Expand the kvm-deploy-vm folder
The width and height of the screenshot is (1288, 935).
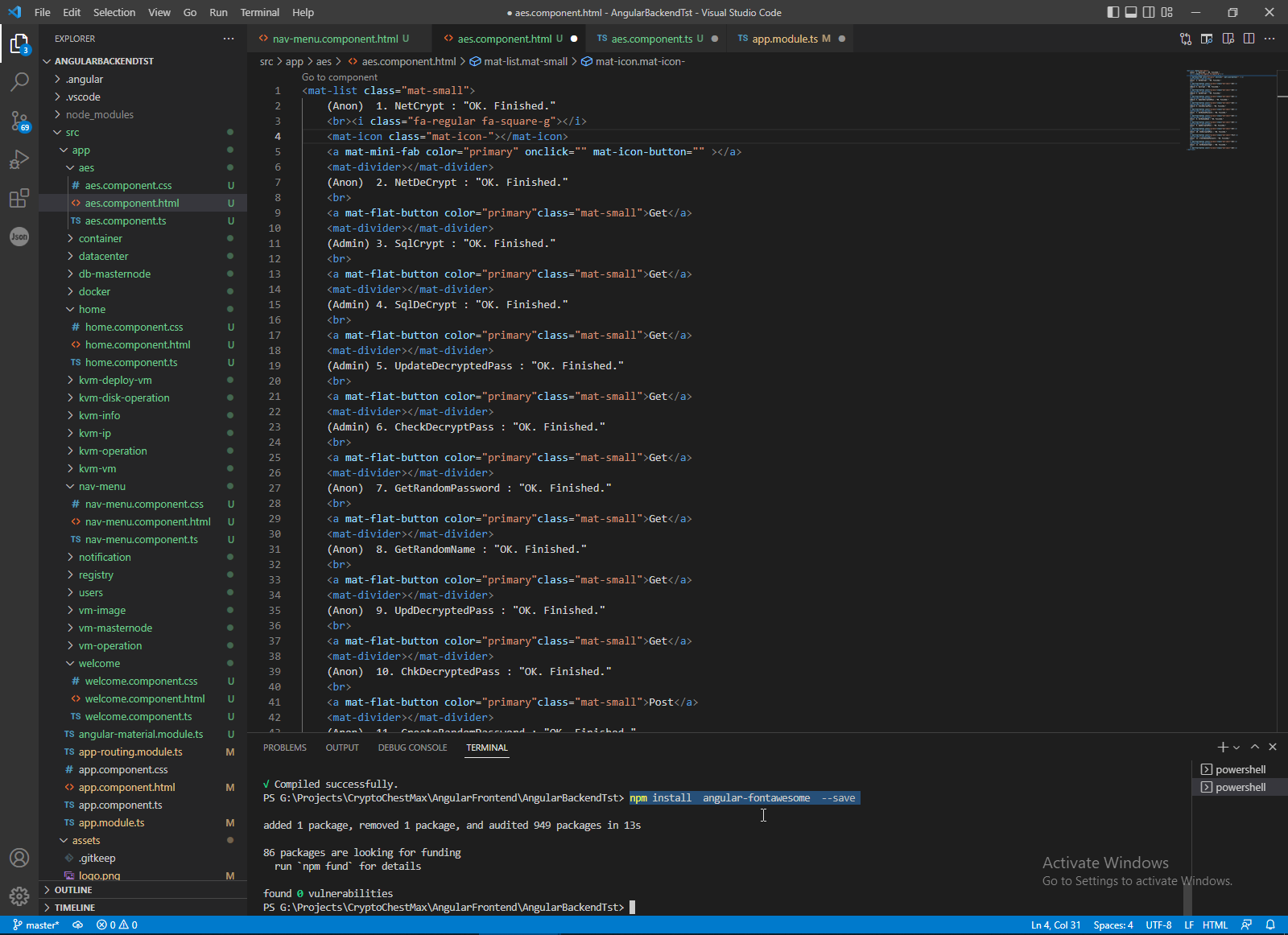[x=143, y=380]
